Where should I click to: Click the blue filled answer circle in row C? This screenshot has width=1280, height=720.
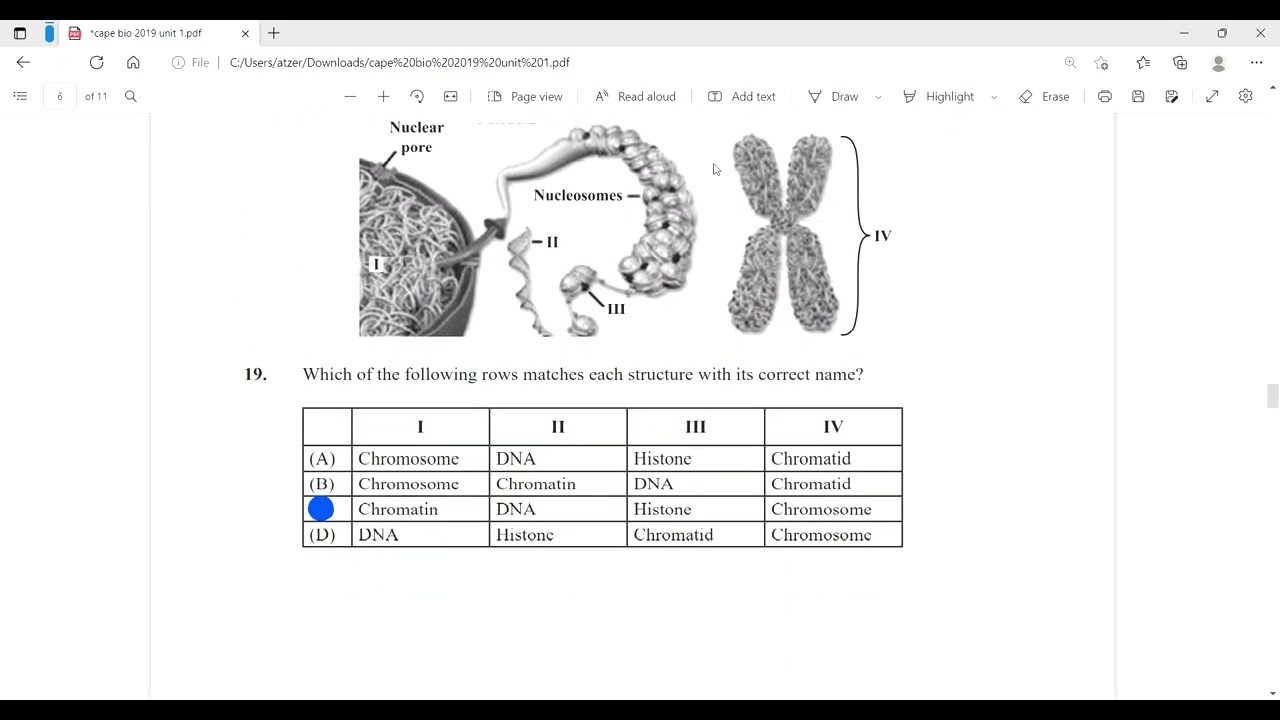(321, 509)
